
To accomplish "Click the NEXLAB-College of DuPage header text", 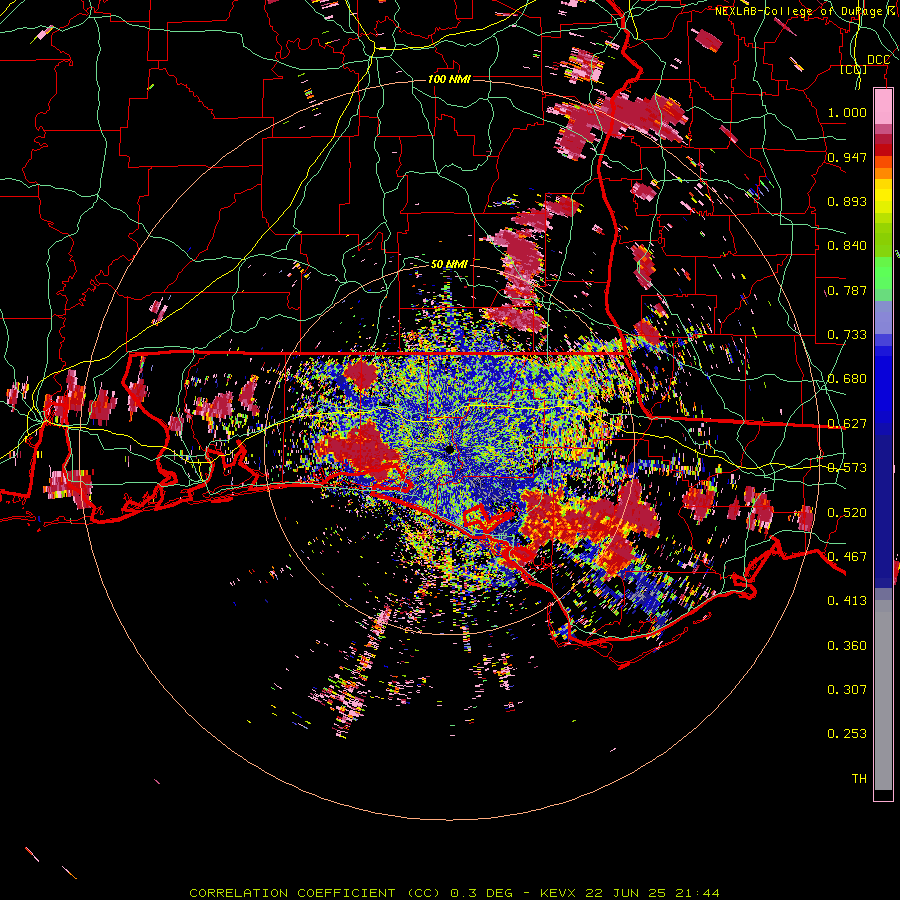I will (x=806, y=11).
